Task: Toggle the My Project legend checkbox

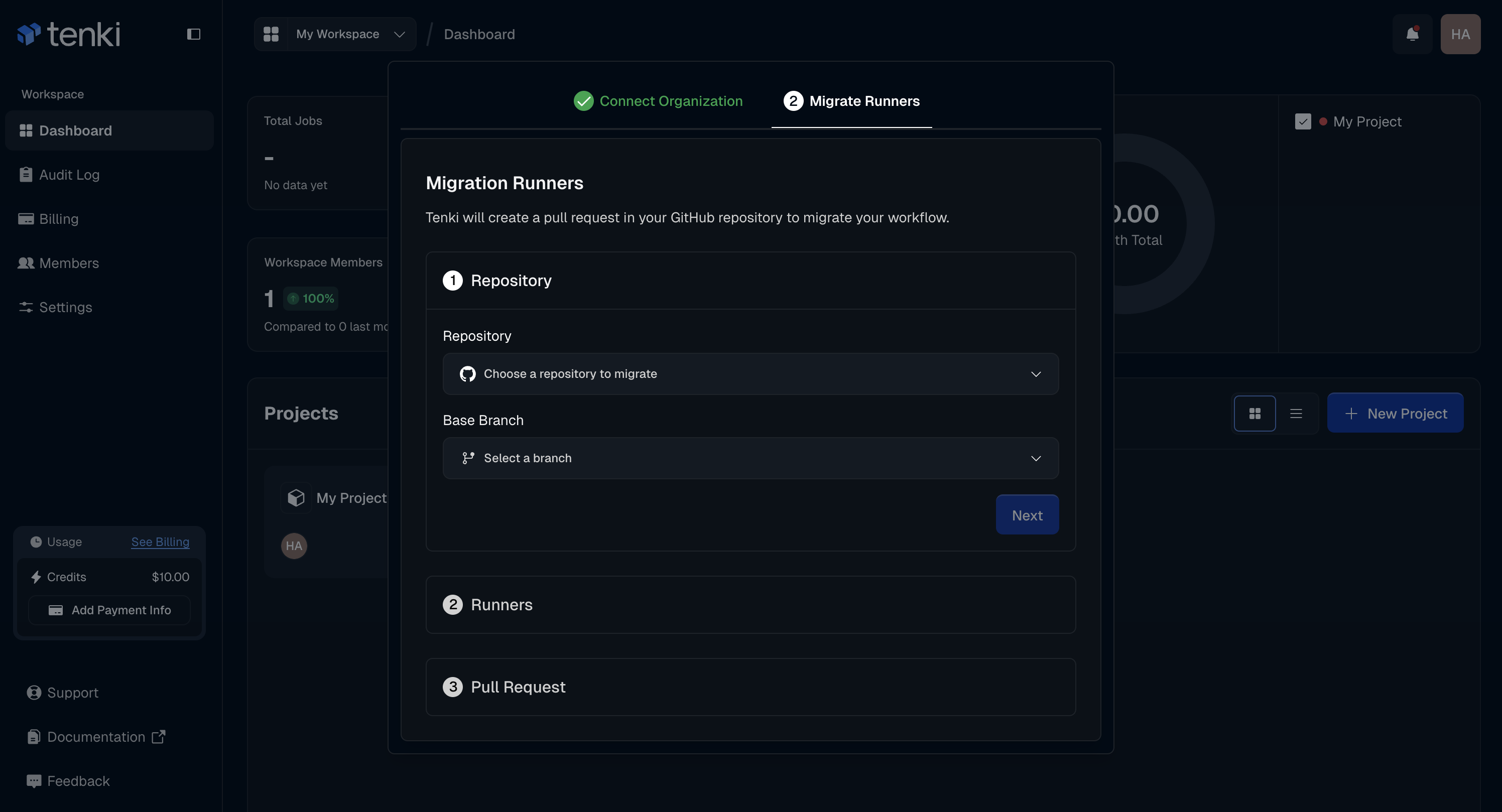Action: coord(1303,121)
